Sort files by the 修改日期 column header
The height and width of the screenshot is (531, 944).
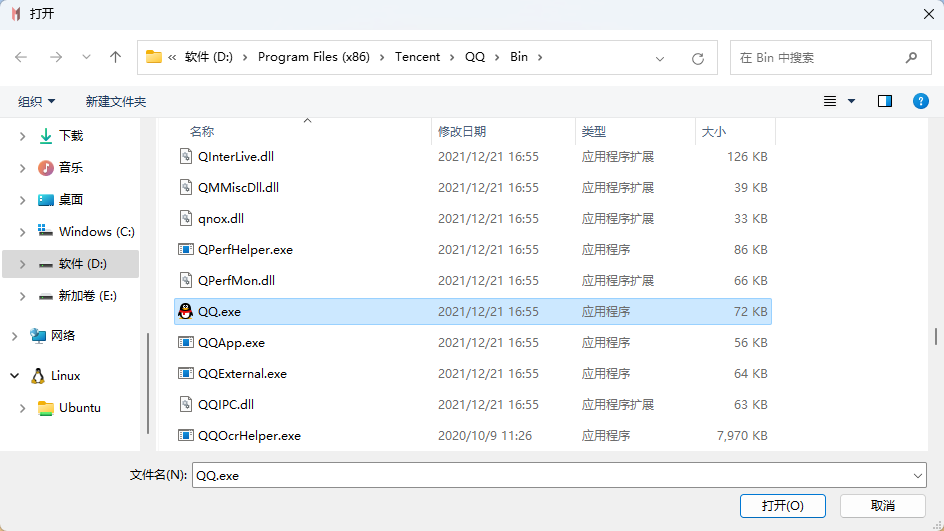461,132
